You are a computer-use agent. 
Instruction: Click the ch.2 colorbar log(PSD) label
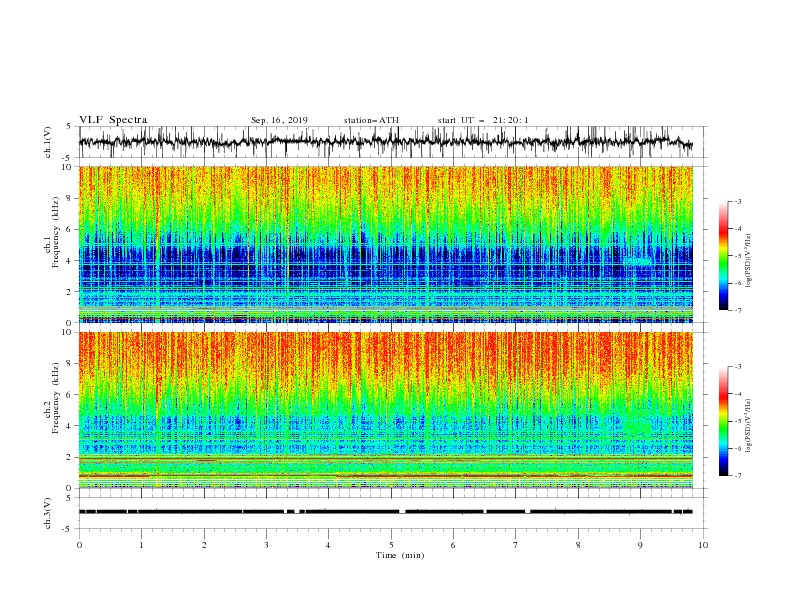pyautogui.click(x=748, y=426)
